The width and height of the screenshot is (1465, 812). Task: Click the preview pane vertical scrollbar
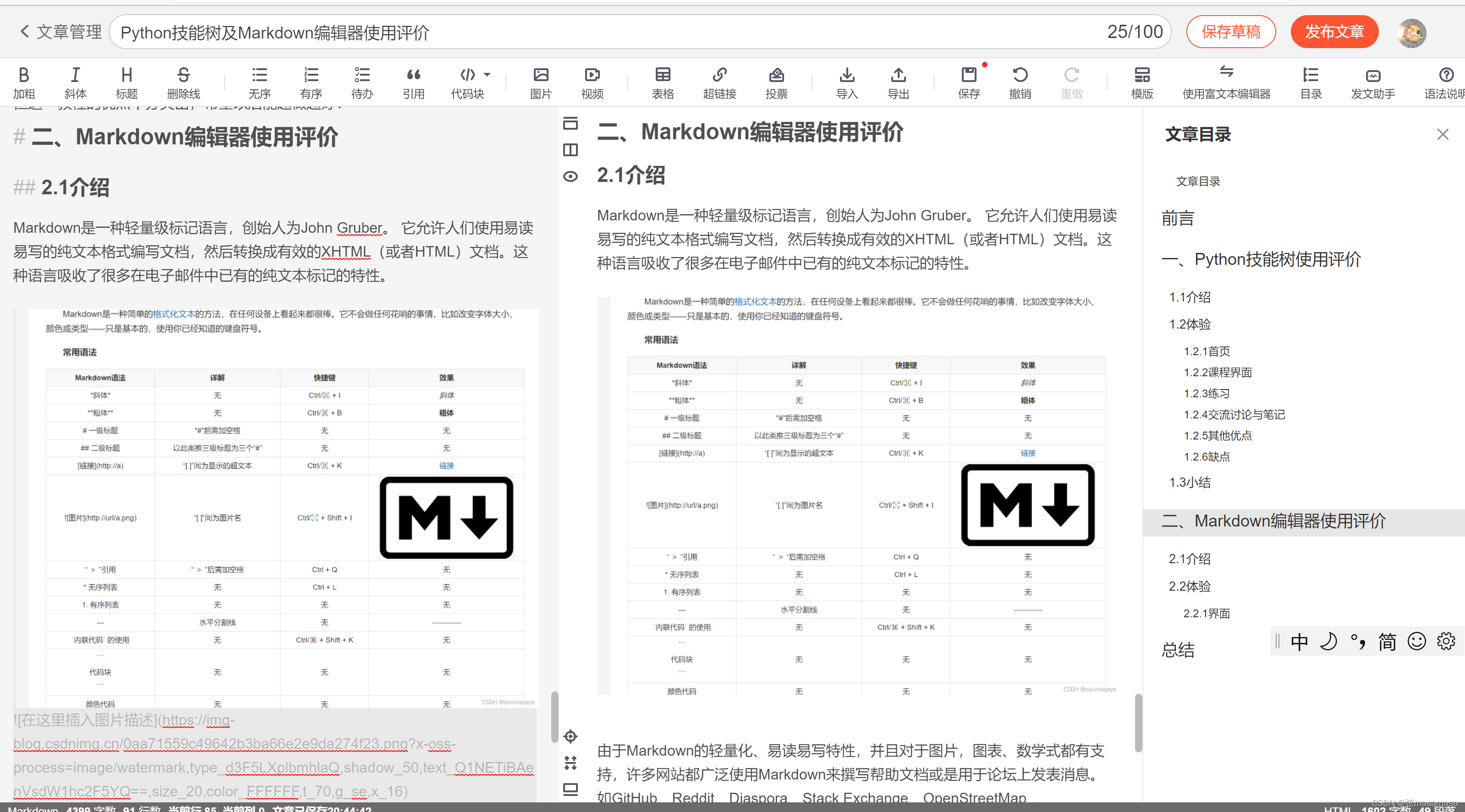[x=1138, y=723]
